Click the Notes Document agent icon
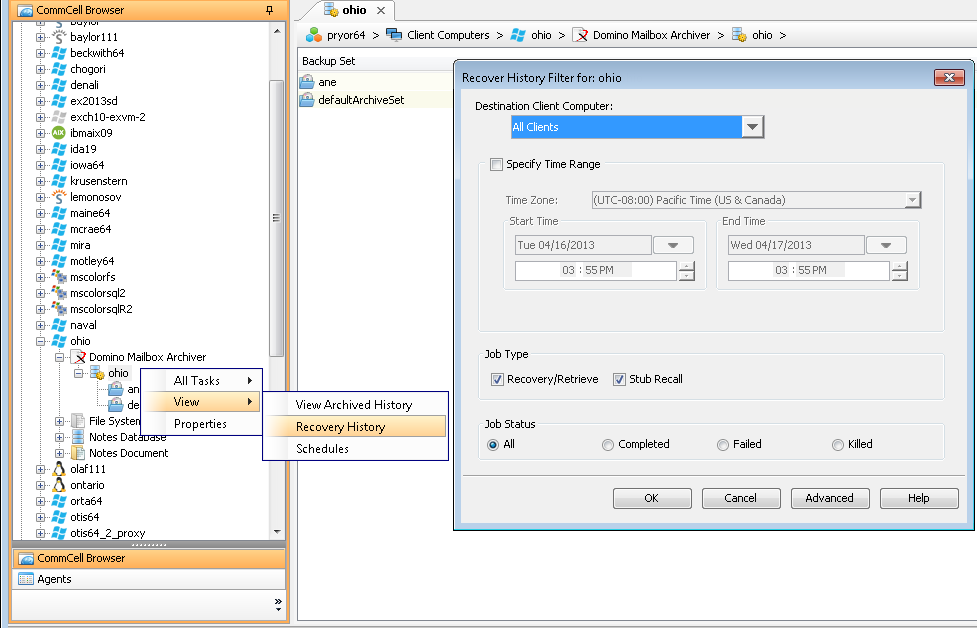This screenshot has width=977, height=628. (x=78, y=453)
